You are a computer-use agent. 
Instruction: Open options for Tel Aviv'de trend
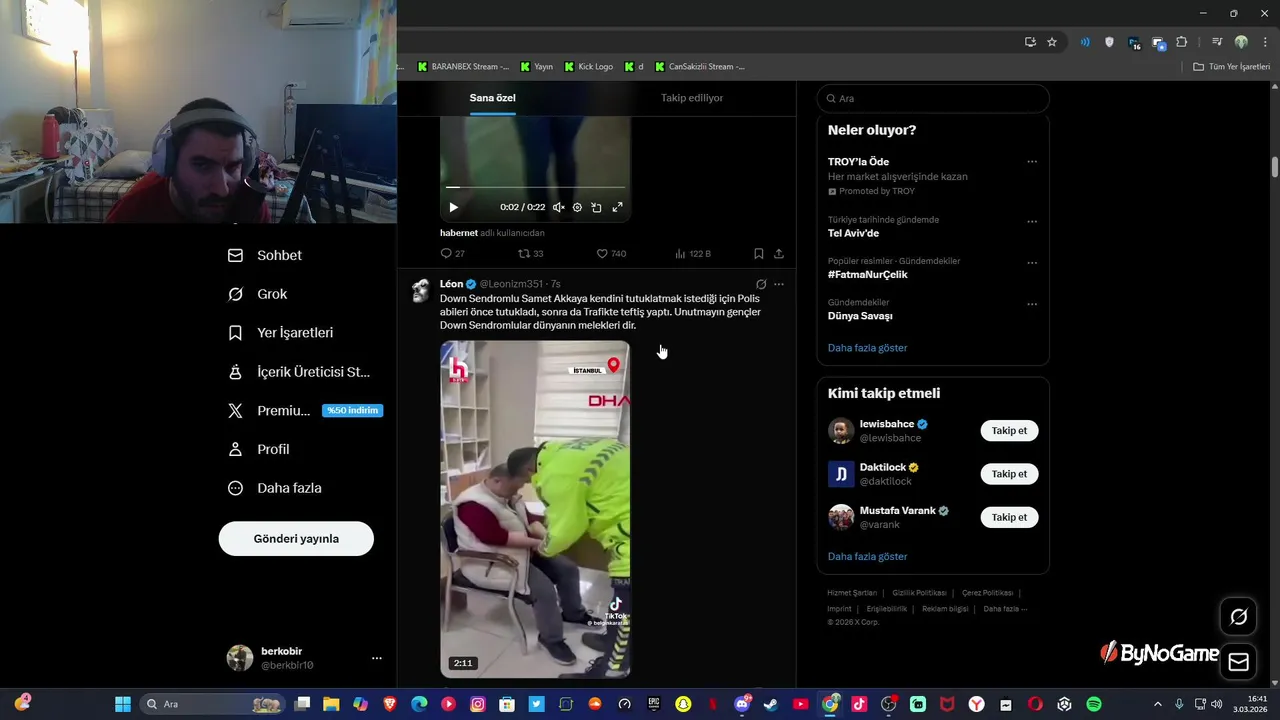click(1032, 222)
